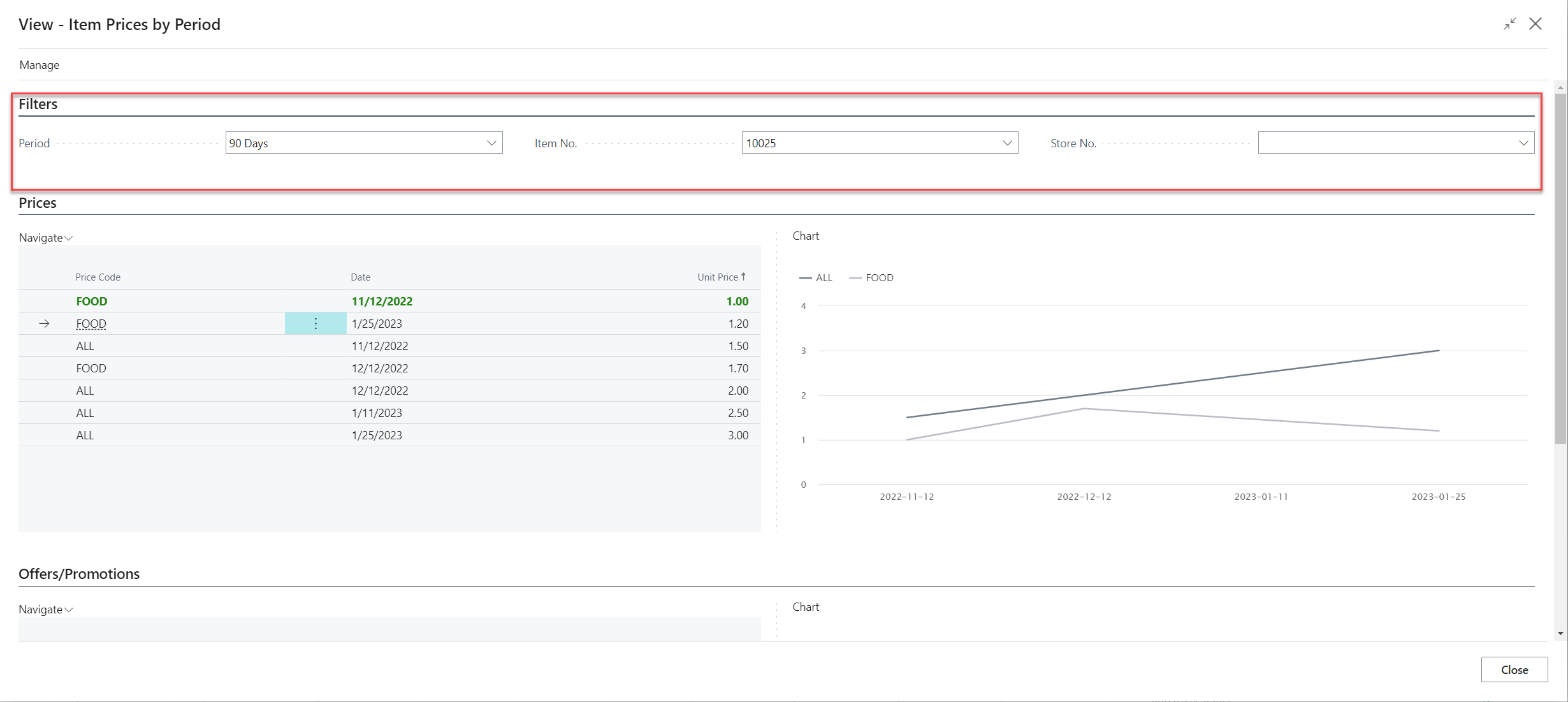The height and width of the screenshot is (702, 1568).
Task: Sort by the Price Code column header
Action: pyautogui.click(x=98, y=277)
